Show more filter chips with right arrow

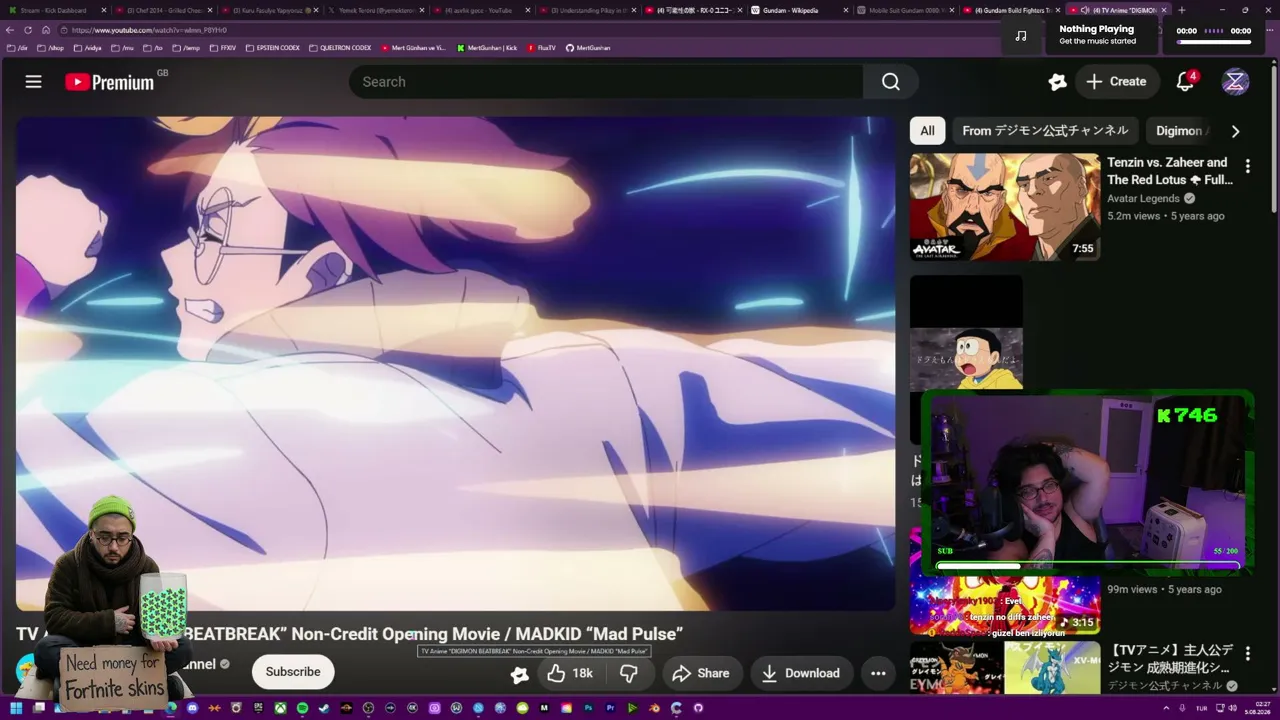[1235, 131]
